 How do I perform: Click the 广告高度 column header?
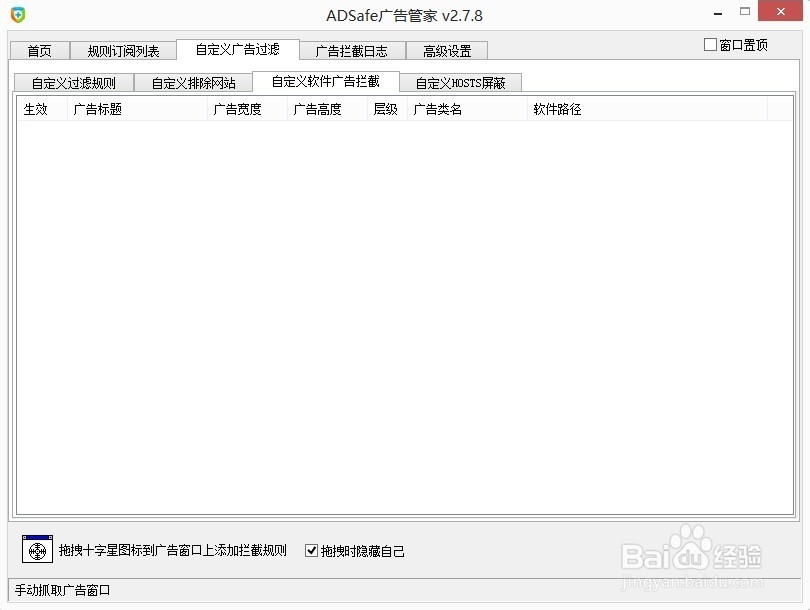328,109
